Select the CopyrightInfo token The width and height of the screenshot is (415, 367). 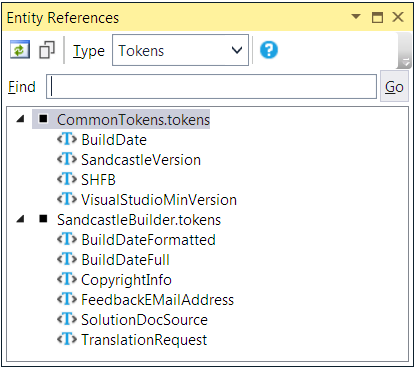point(126,280)
